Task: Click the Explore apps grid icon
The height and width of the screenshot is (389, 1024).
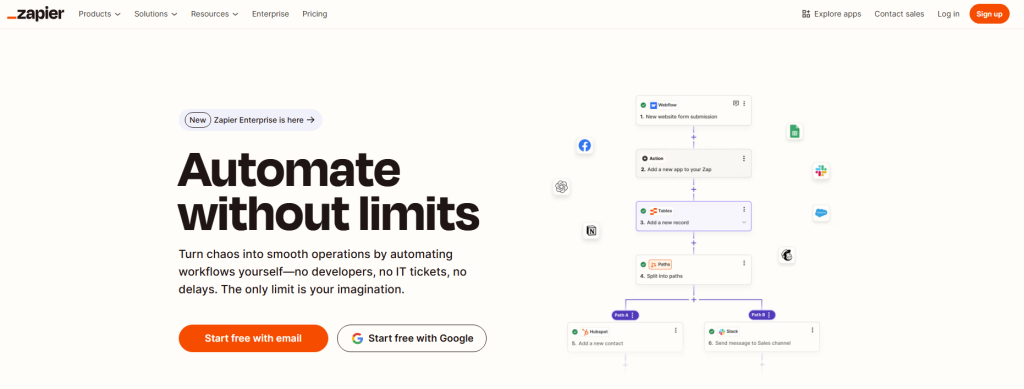Action: 806,14
